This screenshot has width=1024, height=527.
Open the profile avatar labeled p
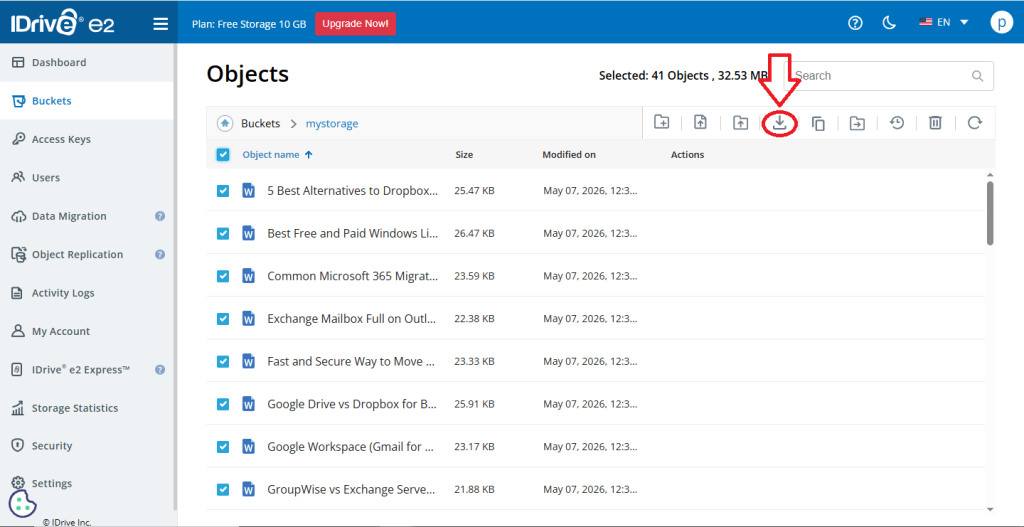(x=1000, y=22)
